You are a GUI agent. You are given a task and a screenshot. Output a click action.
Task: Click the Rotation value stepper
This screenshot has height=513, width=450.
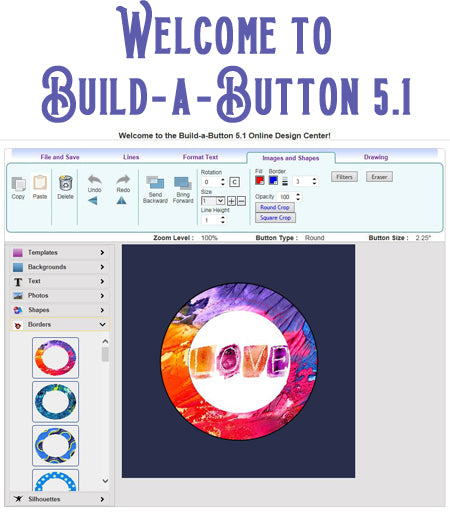223,182
